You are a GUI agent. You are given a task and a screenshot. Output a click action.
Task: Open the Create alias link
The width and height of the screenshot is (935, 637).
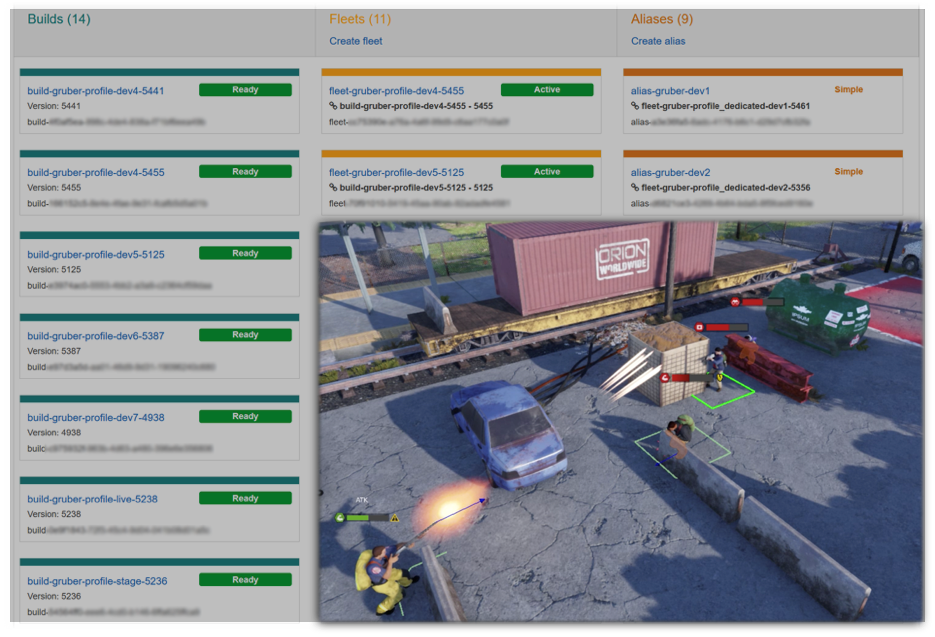click(x=658, y=41)
